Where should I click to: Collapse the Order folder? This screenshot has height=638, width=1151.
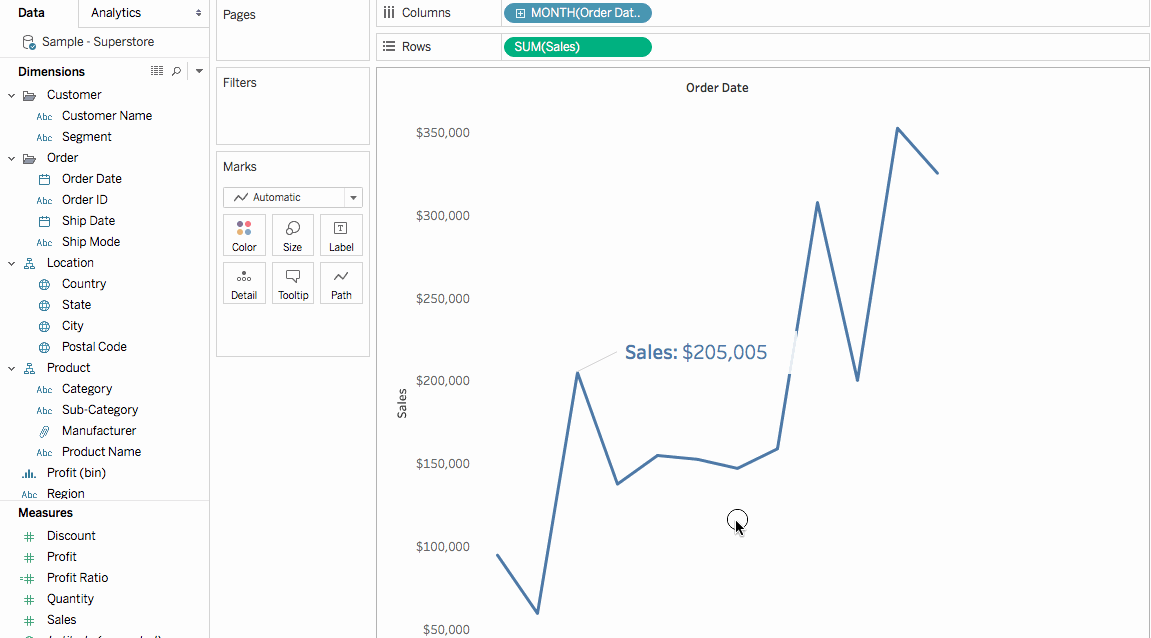click(x=11, y=159)
